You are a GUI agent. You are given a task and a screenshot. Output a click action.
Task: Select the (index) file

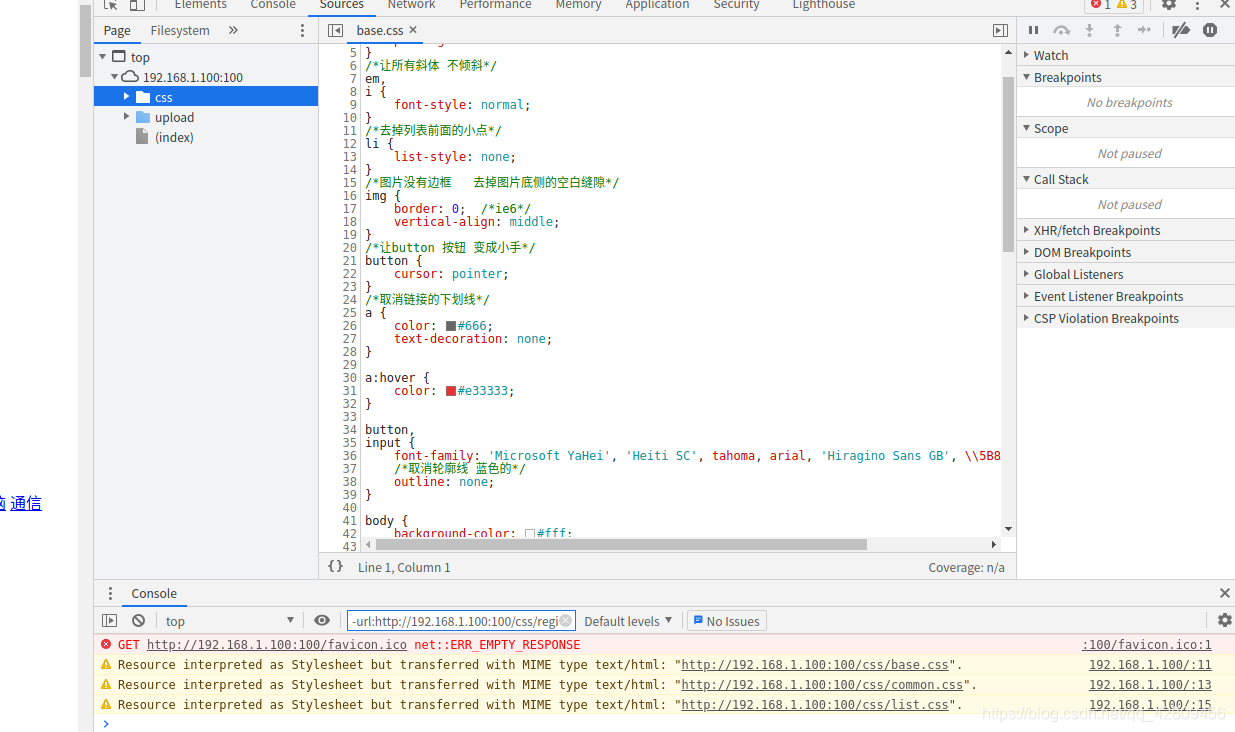tap(174, 137)
